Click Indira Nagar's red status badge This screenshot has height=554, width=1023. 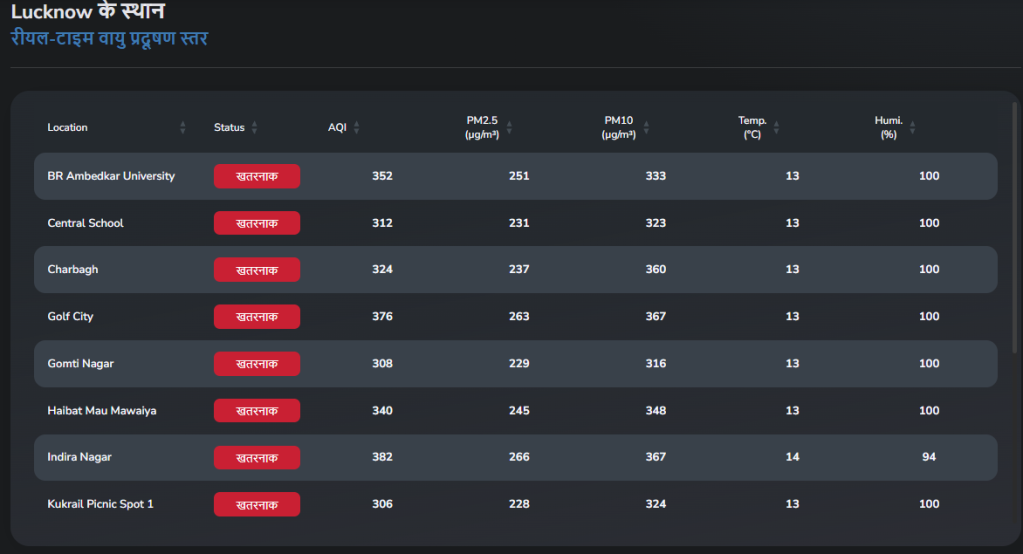tap(256, 457)
